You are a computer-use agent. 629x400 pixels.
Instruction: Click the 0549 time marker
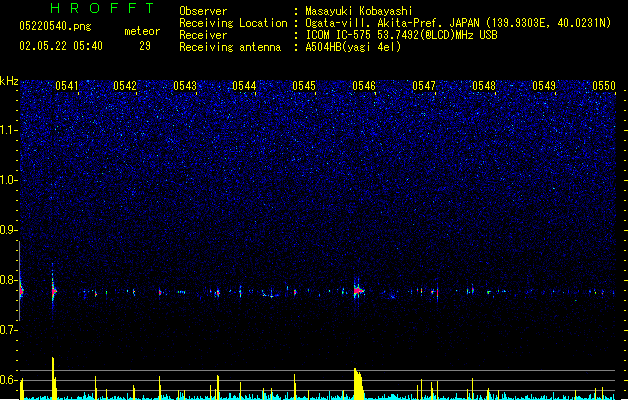click(x=544, y=86)
